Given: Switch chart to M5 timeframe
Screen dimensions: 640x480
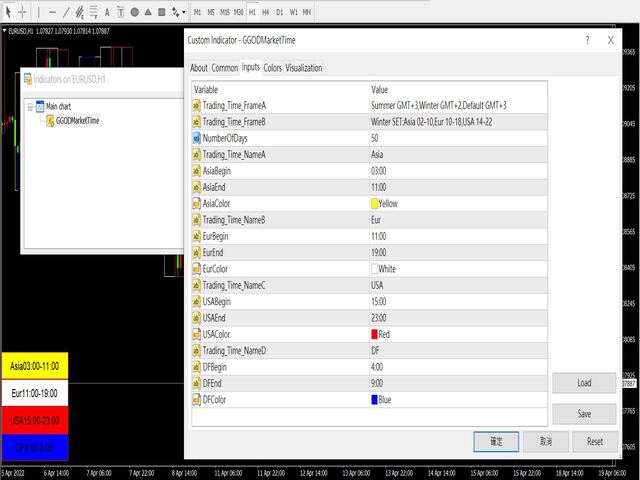Looking at the screenshot, I should 211,12.
